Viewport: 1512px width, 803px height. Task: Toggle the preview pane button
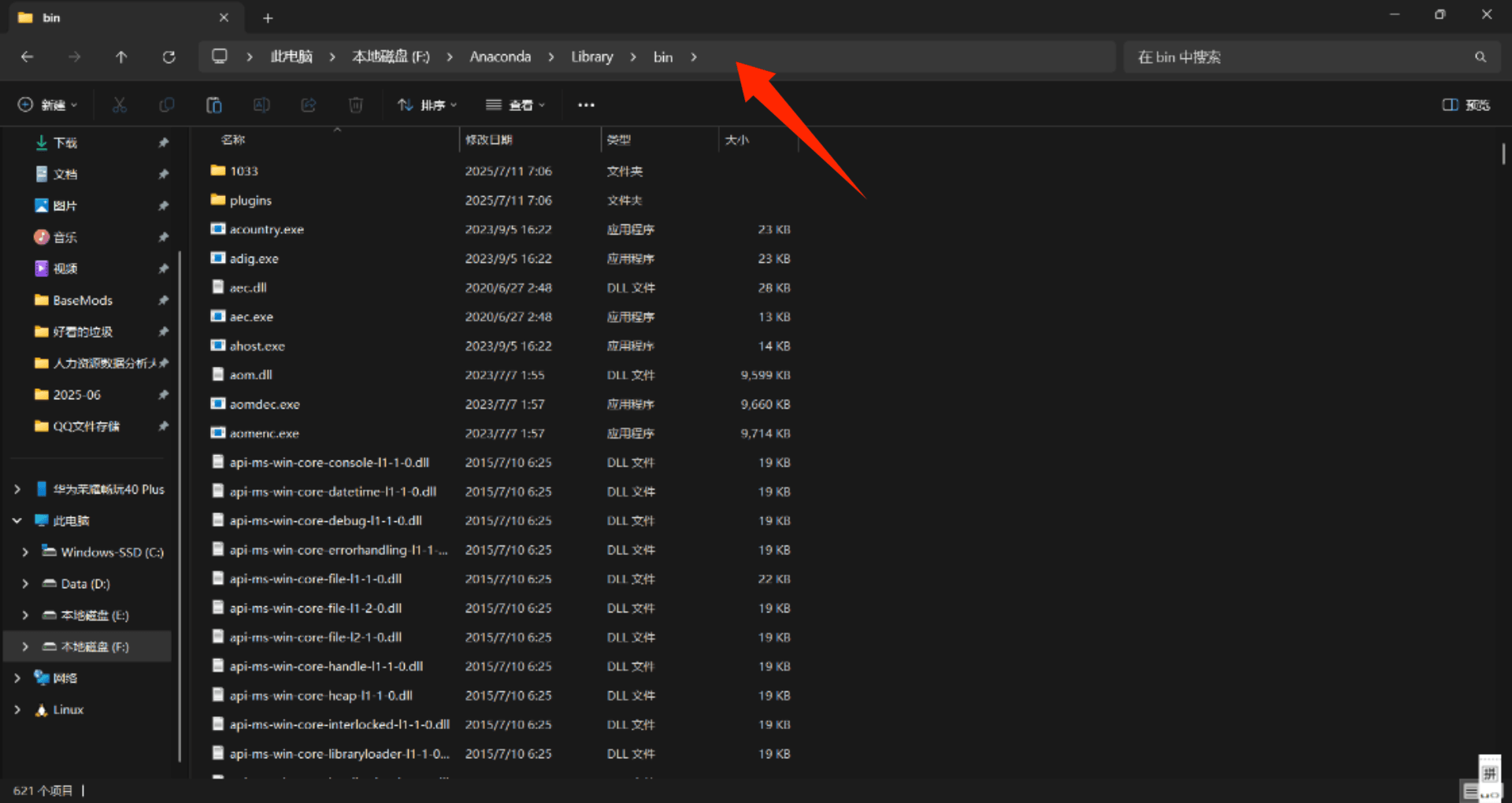1466,105
